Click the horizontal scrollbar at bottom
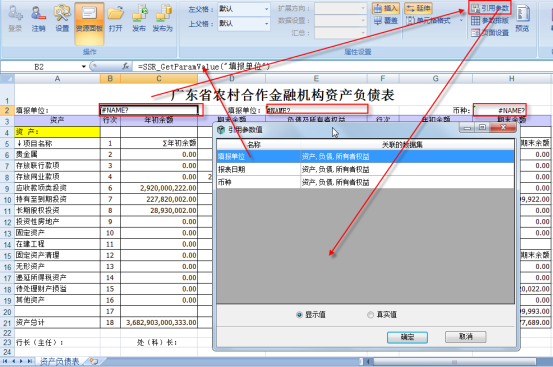The width and height of the screenshot is (553, 367). point(455,362)
